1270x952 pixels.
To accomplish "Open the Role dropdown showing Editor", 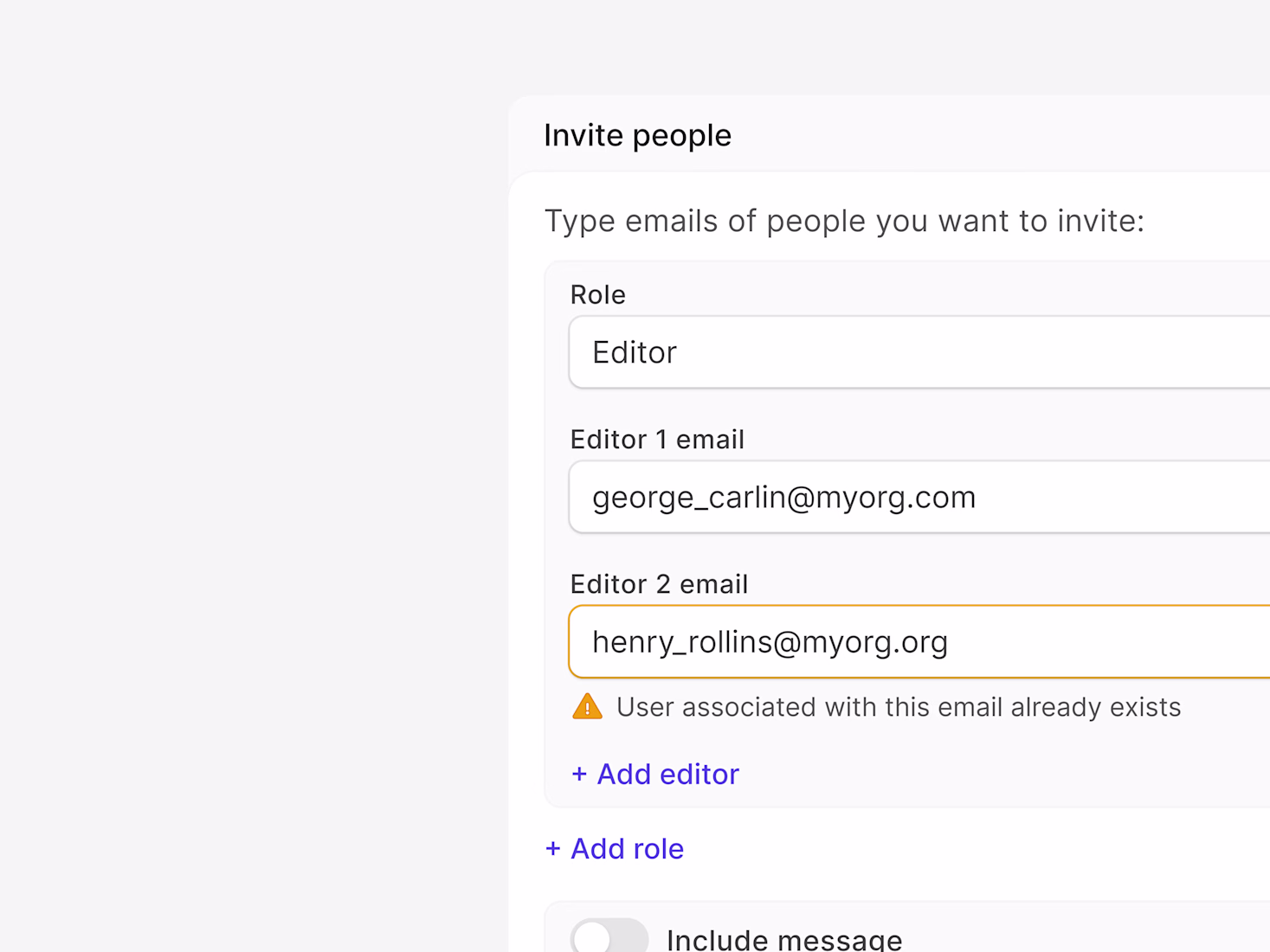I will point(919,352).
